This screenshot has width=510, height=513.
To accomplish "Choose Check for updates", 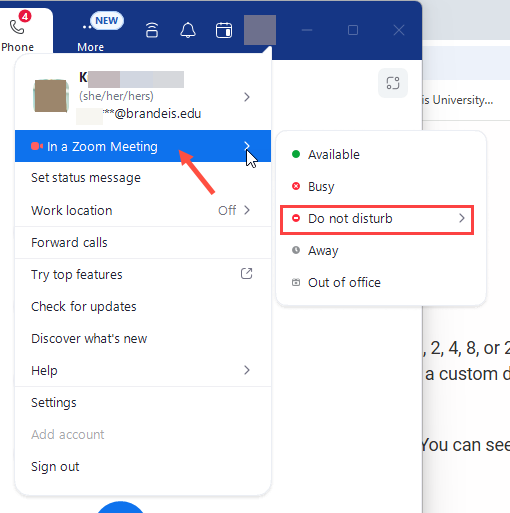I will pos(143,306).
